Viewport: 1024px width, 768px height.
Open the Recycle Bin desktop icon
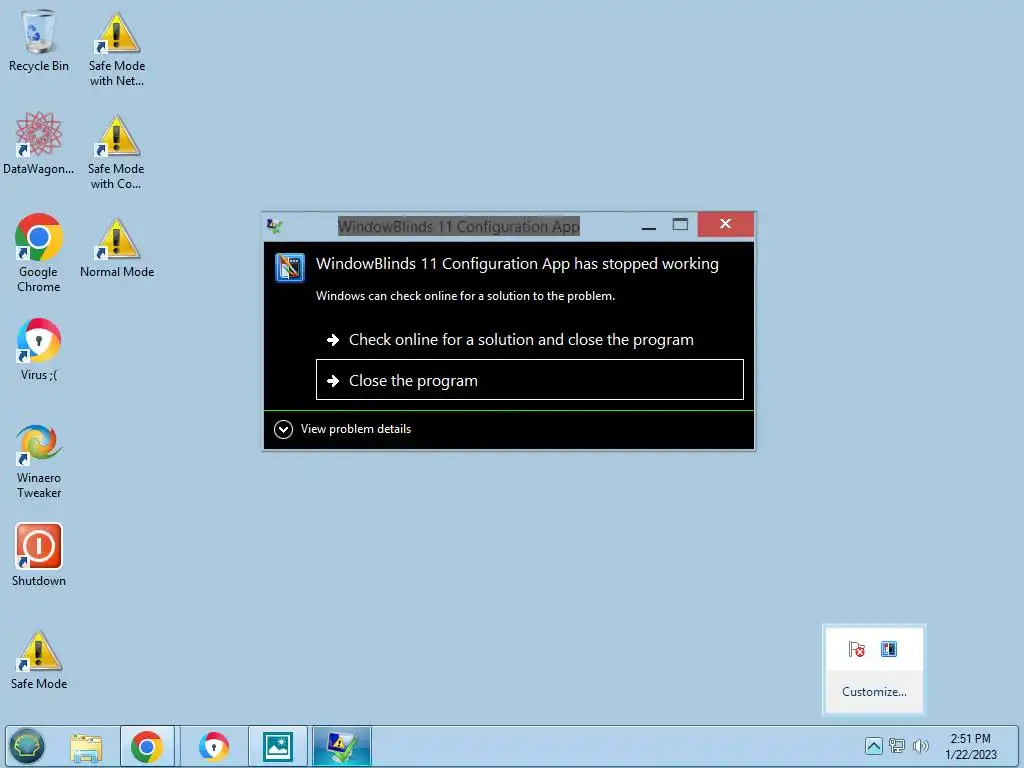pyautogui.click(x=39, y=40)
